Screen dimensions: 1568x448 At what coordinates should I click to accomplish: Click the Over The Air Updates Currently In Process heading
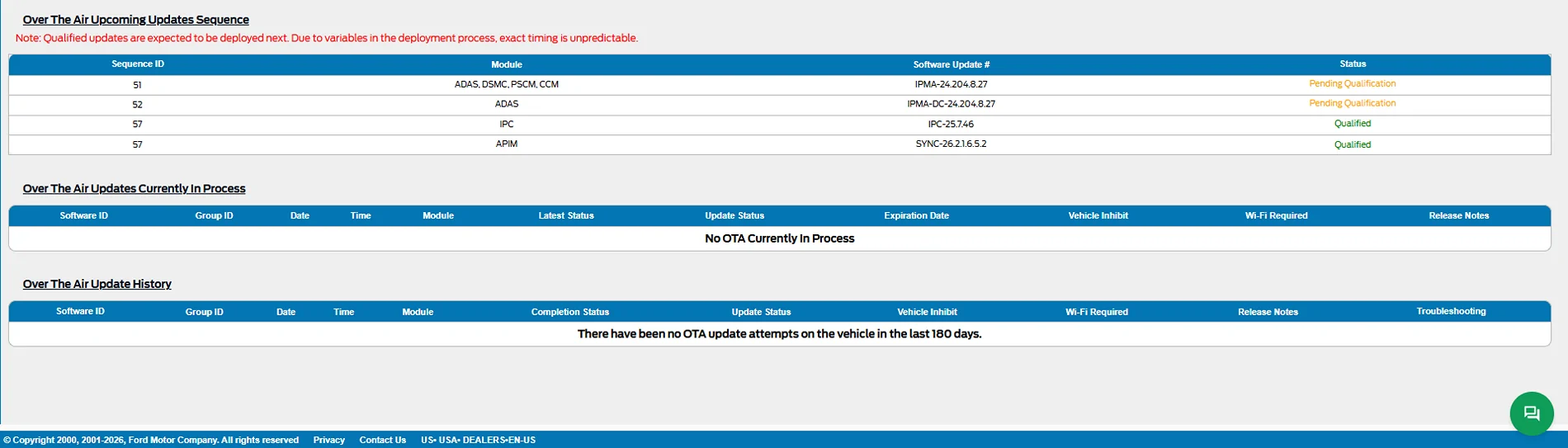[x=134, y=189]
